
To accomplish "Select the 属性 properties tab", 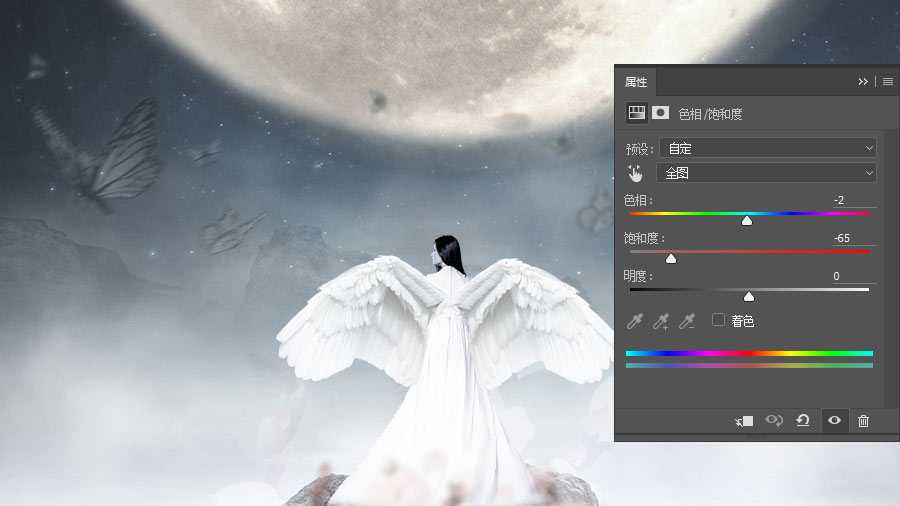I will pos(636,82).
